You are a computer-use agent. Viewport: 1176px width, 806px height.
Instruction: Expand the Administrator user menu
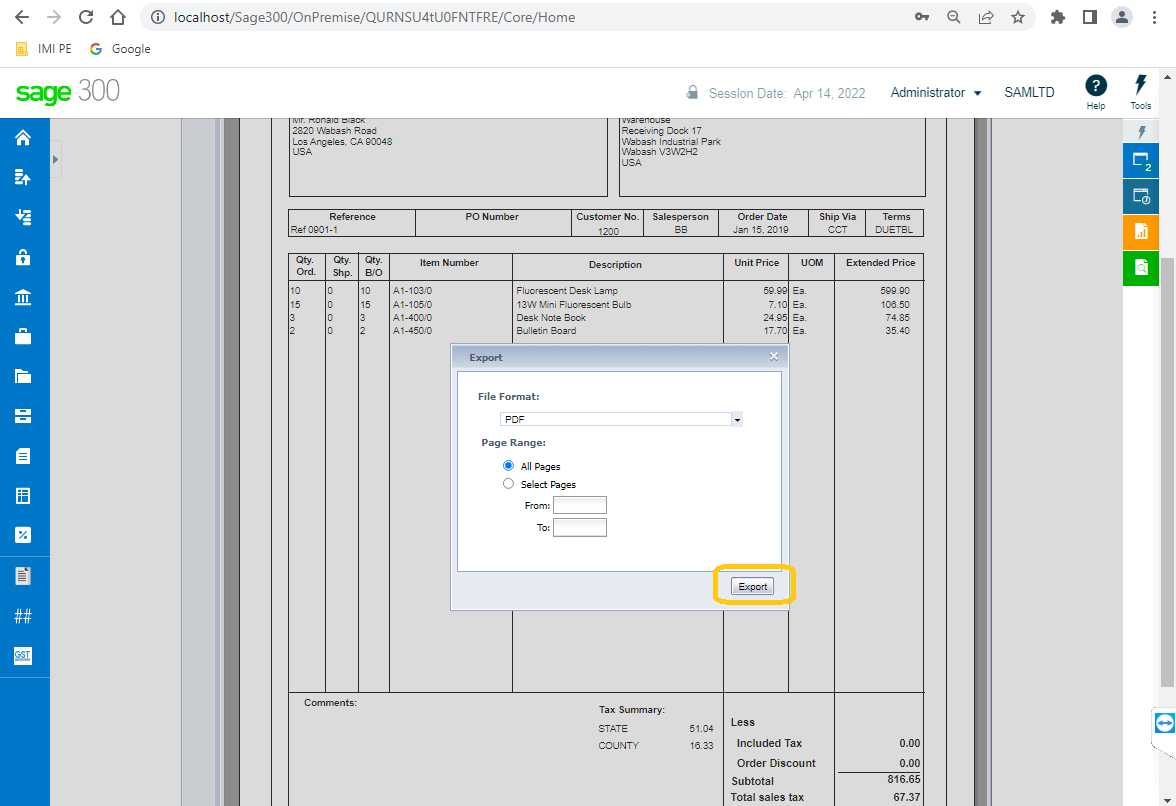[935, 92]
